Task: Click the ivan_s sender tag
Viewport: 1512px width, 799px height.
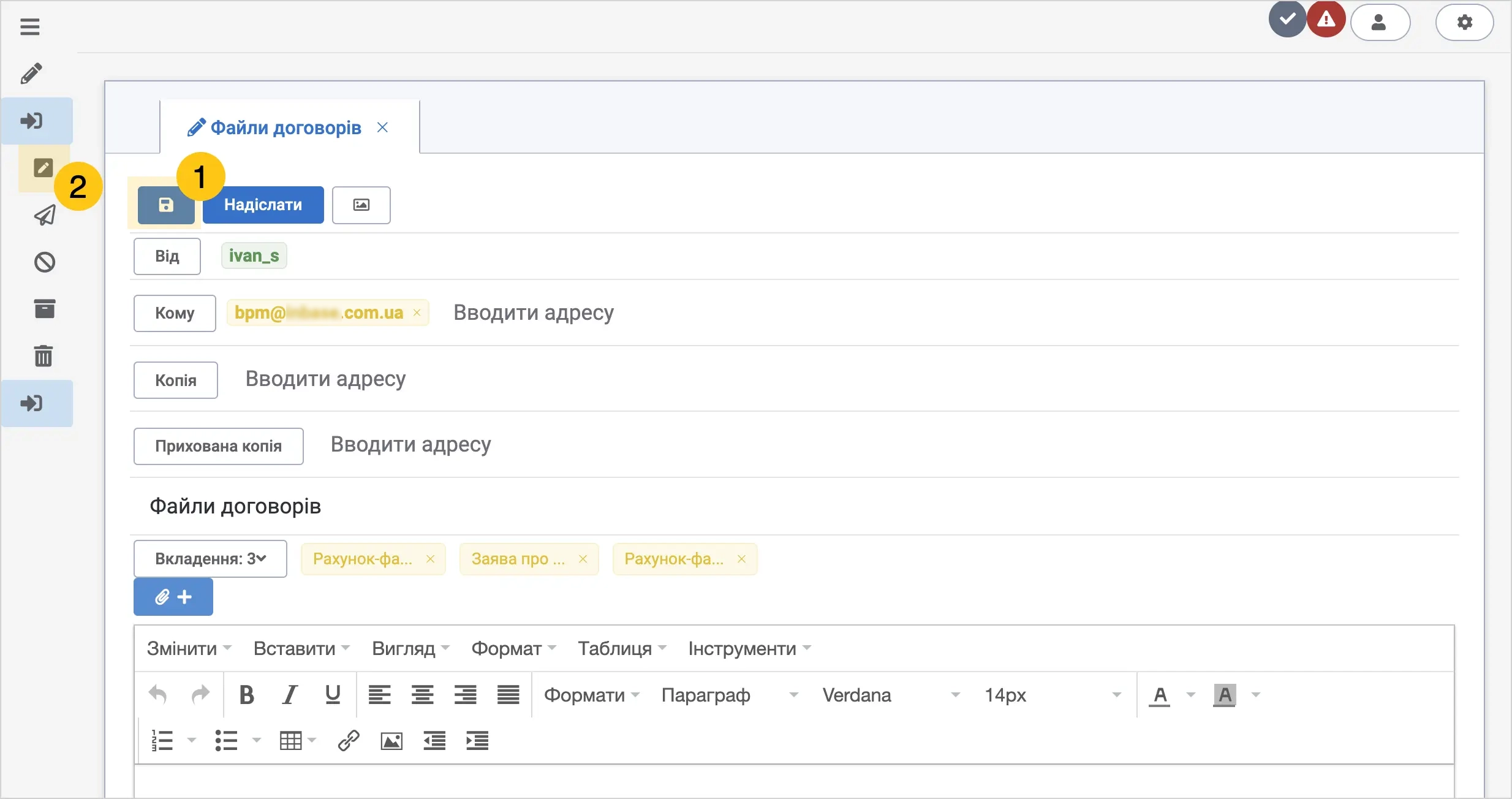Action: [254, 256]
